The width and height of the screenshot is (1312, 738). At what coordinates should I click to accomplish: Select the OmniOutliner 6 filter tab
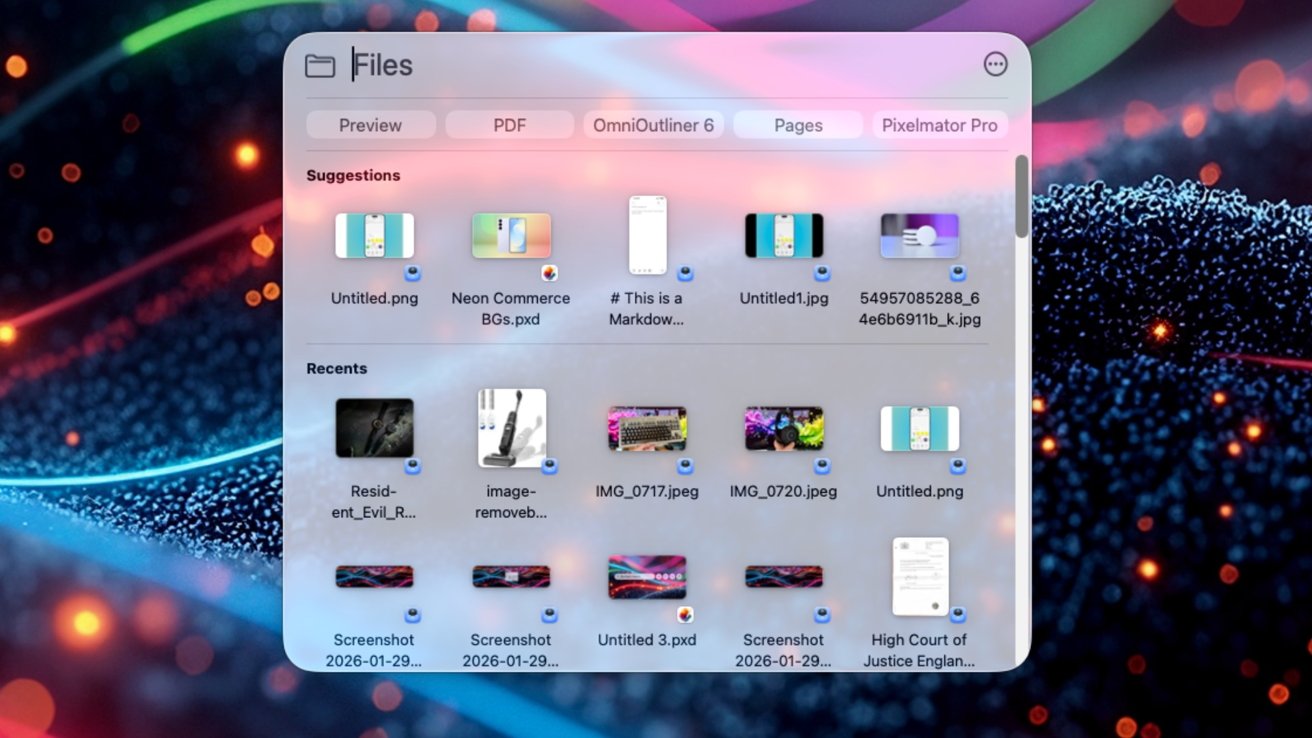pos(653,124)
